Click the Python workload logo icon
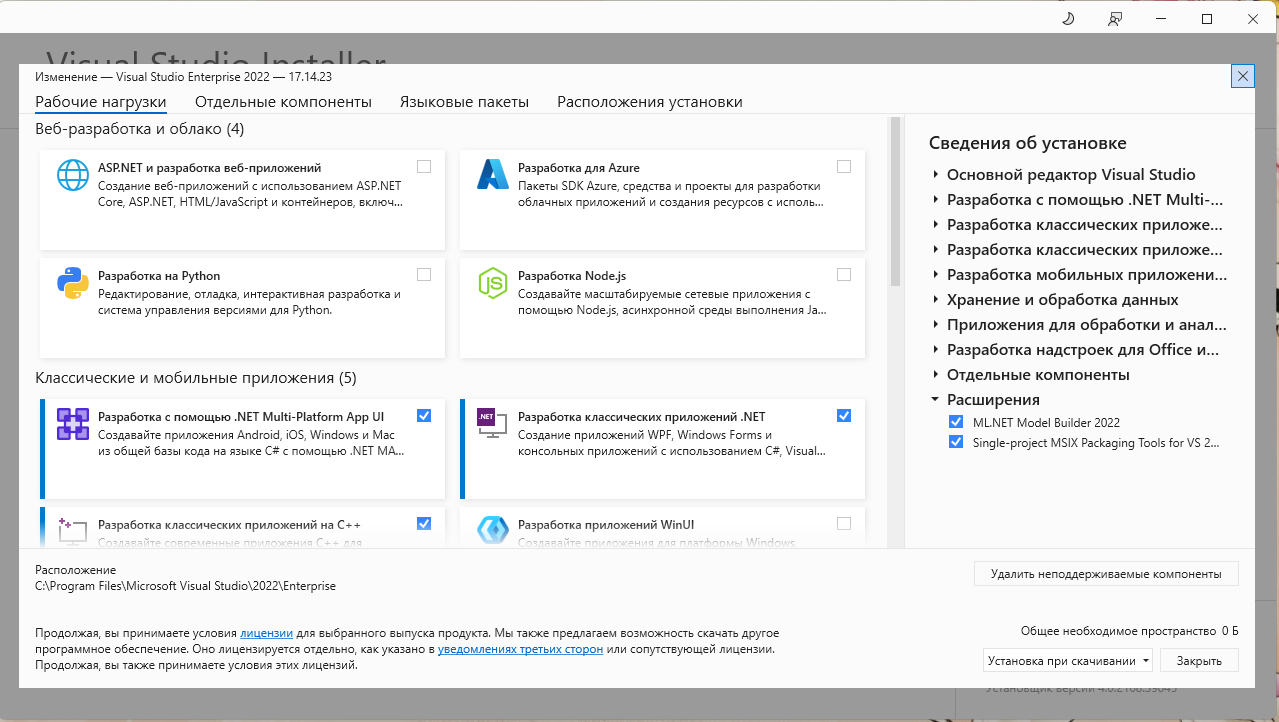This screenshot has height=722, width=1279. [x=73, y=283]
